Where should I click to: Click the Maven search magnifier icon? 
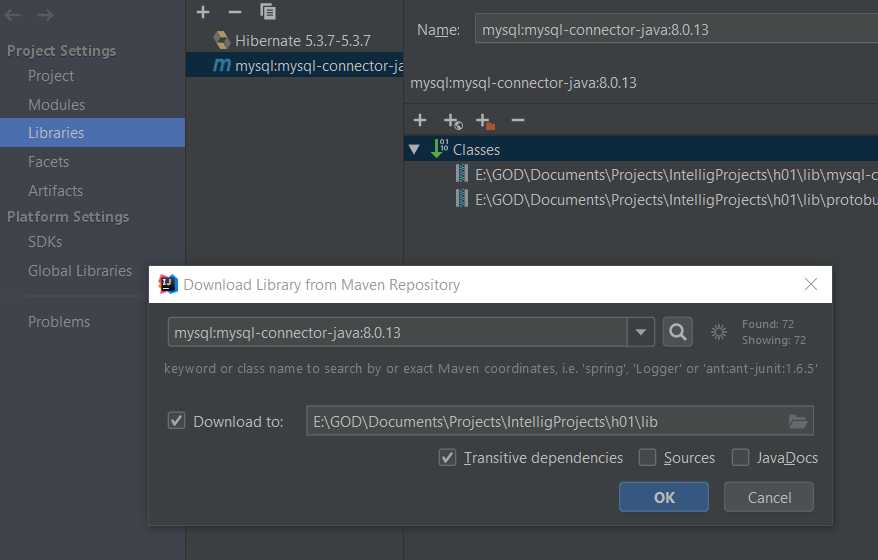[677, 332]
